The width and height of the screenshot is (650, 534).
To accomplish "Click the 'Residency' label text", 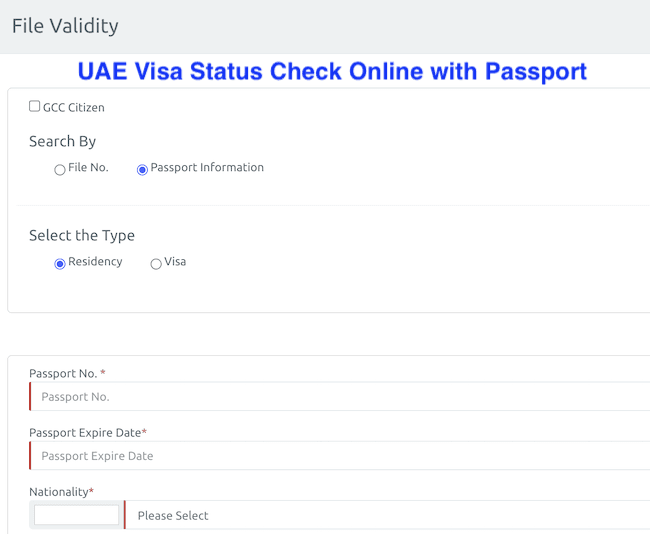I will point(95,261).
